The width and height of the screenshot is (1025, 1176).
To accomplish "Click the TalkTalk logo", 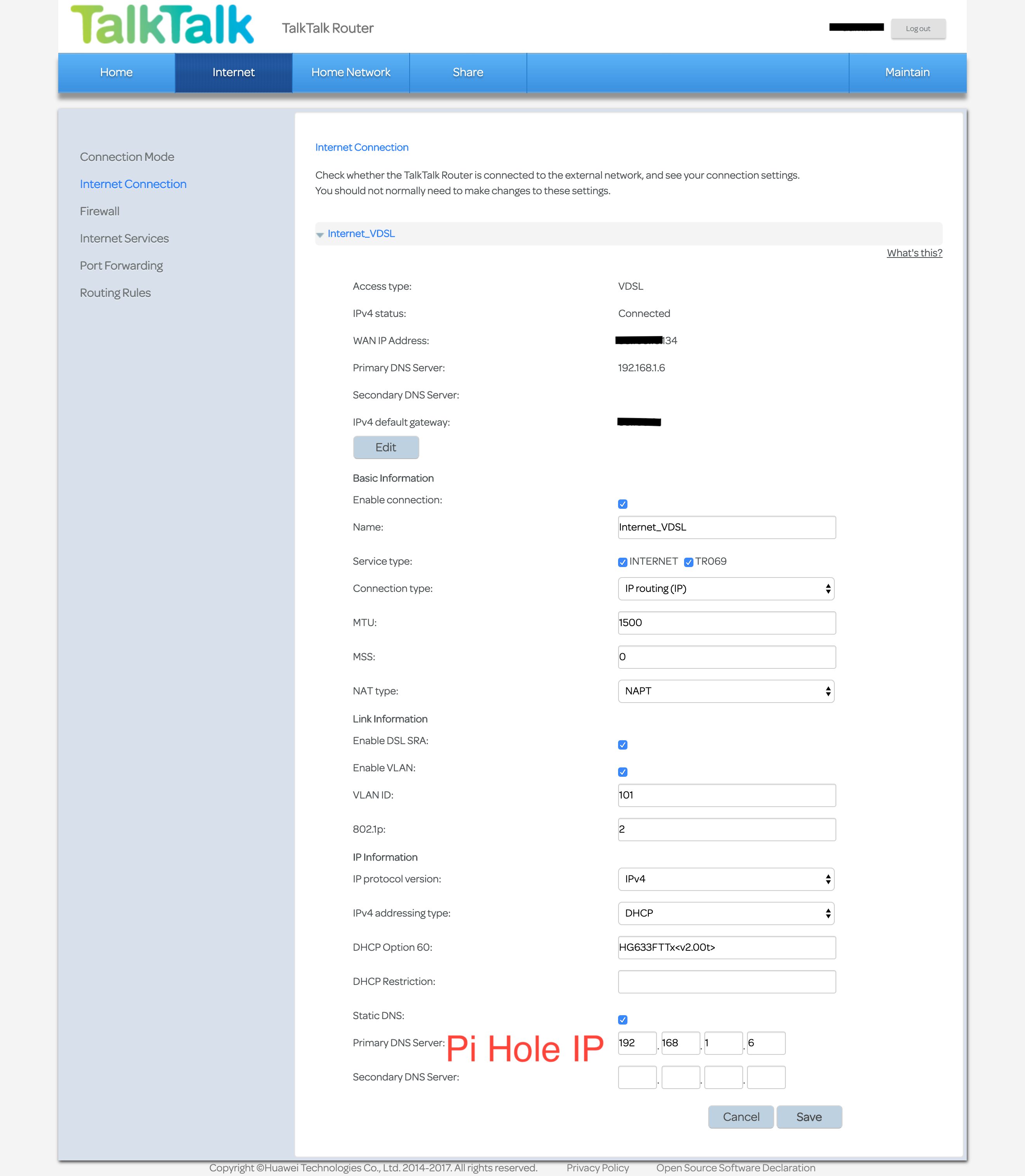I will point(162,24).
